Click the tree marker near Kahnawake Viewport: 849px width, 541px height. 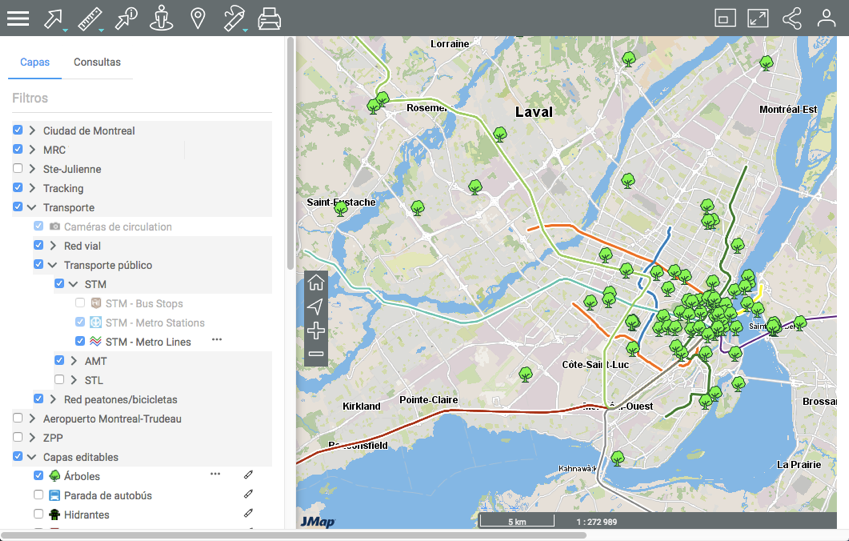618,459
